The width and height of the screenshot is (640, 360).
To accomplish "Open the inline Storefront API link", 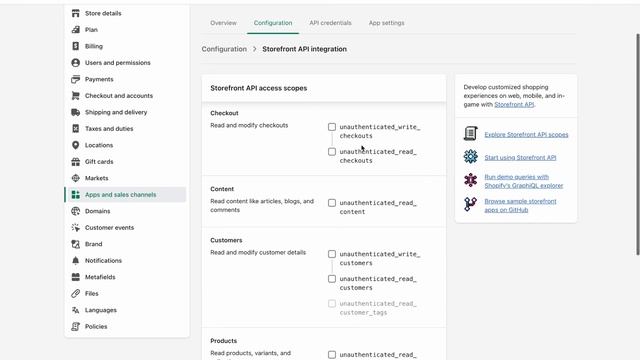I will [514, 104].
